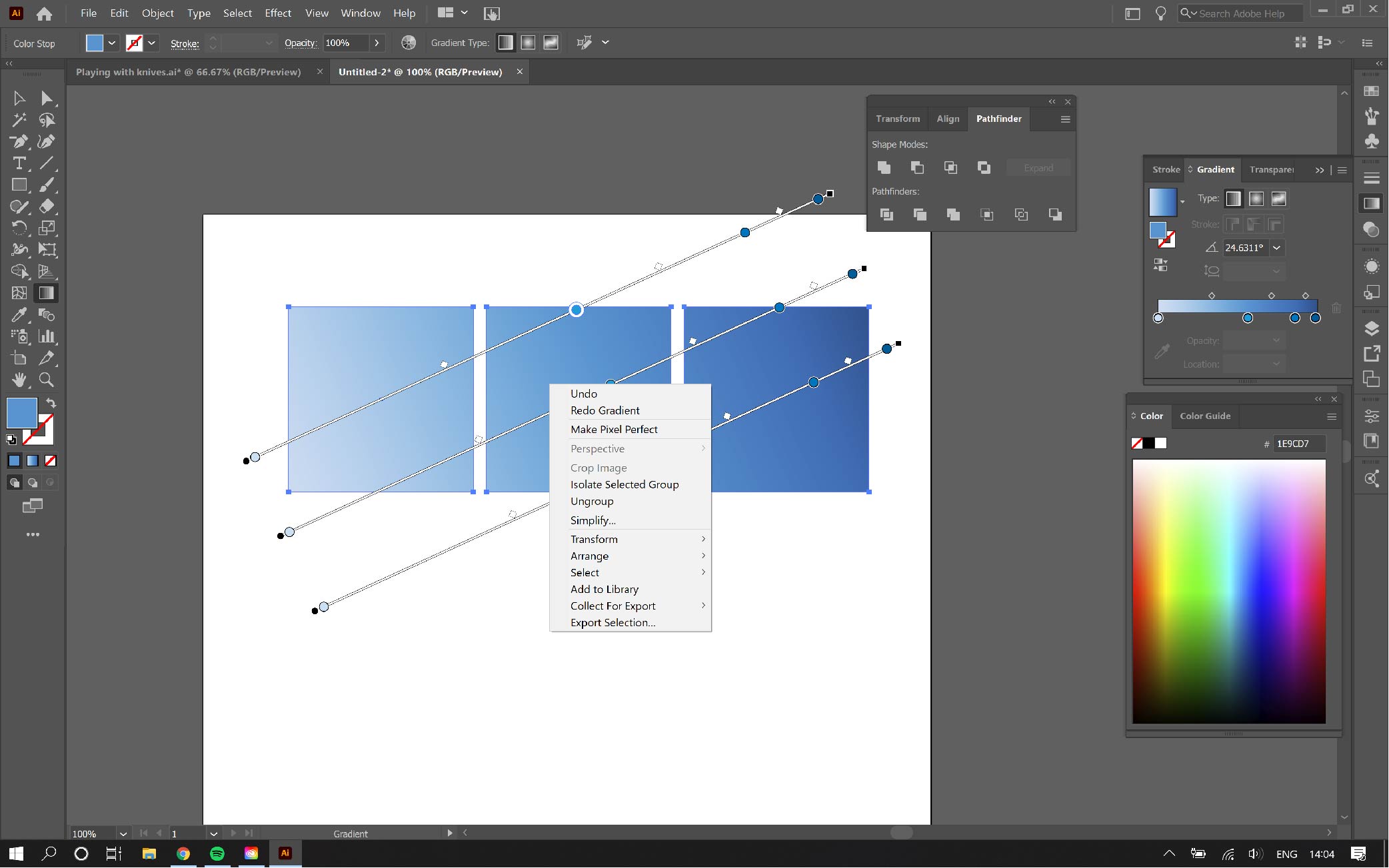Click the Divide pathfinder icon
Viewport: 1389px width, 868px height.
click(x=886, y=215)
